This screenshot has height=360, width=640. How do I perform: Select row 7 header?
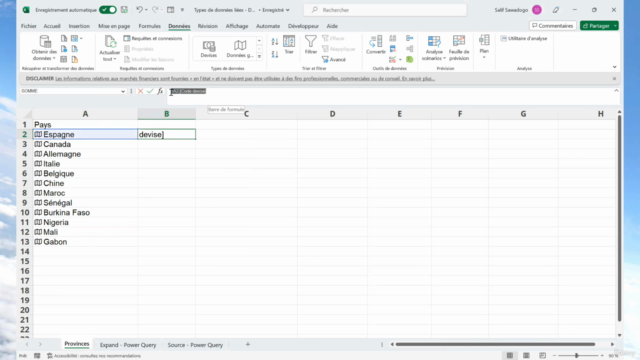point(24,183)
